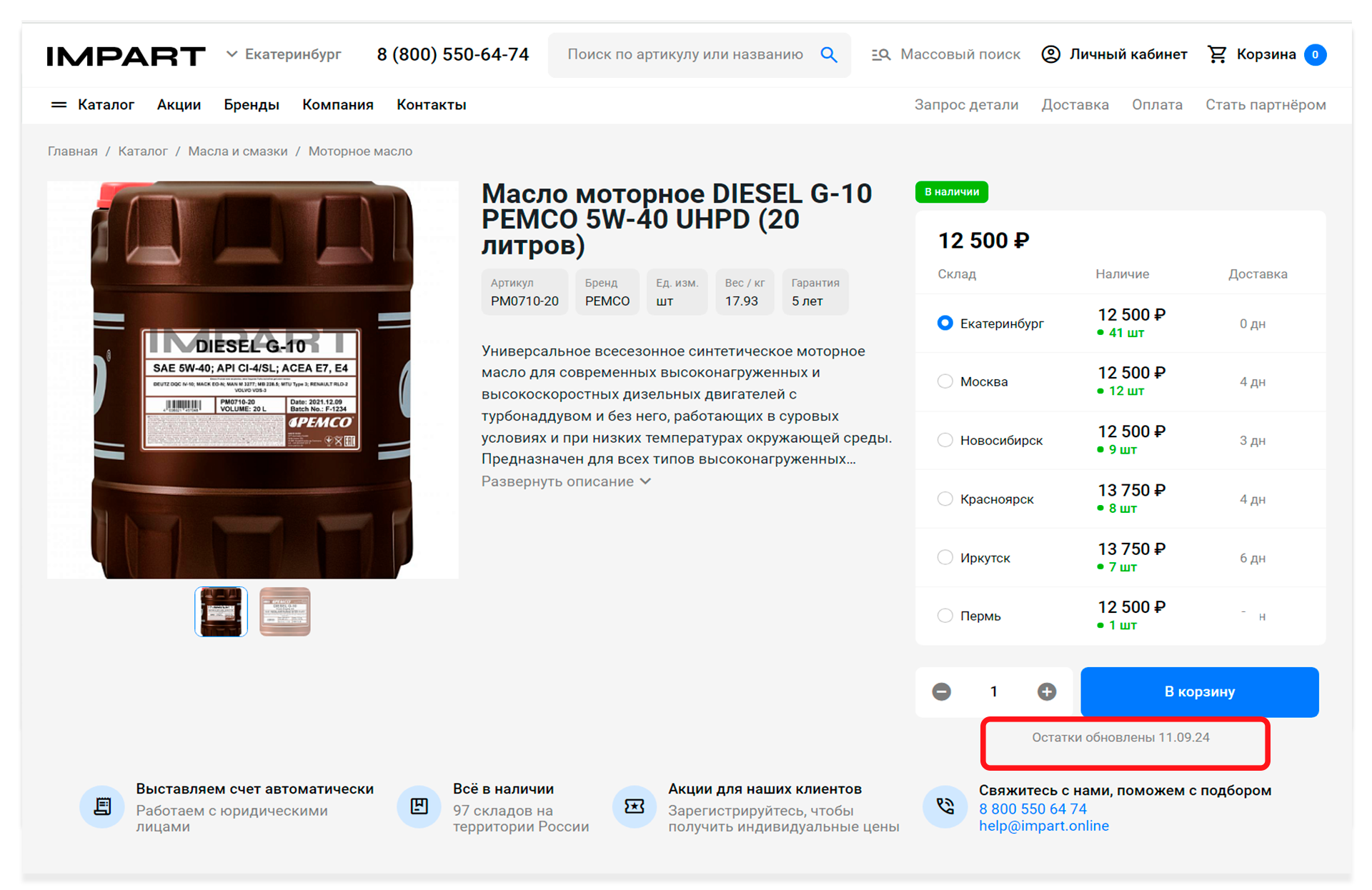This screenshot has width=1372, height=890.
Task: Click the mass search list icon
Action: (880, 54)
